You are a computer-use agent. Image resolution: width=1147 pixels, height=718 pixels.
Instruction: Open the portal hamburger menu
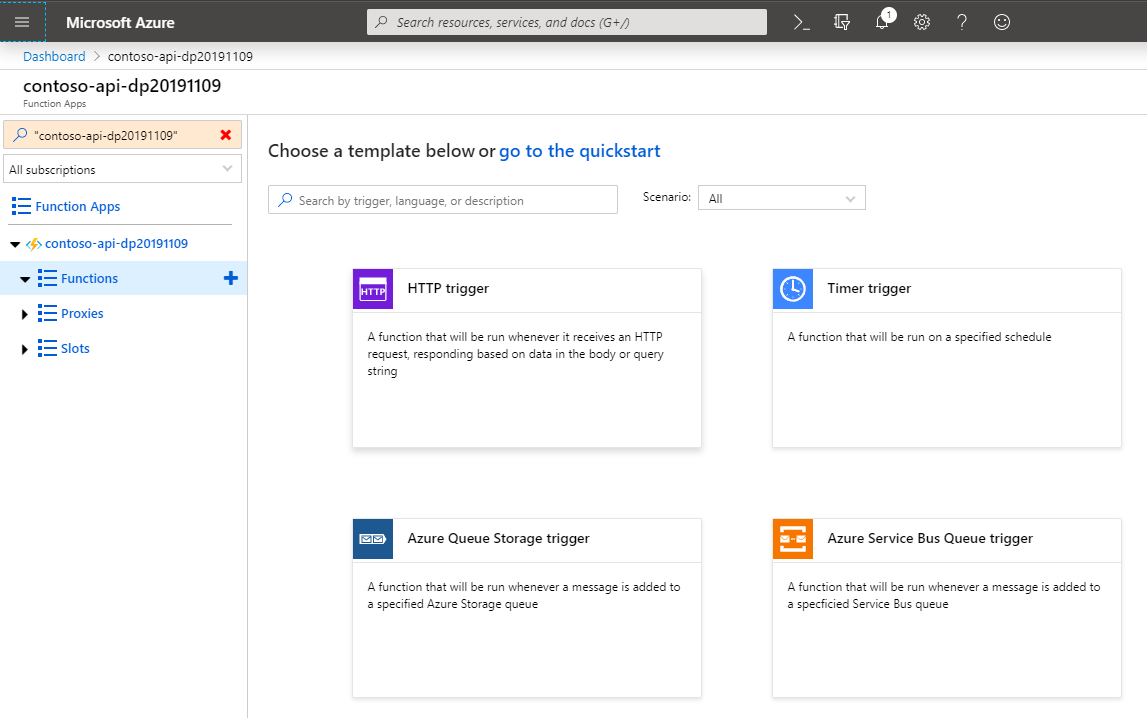(20, 21)
